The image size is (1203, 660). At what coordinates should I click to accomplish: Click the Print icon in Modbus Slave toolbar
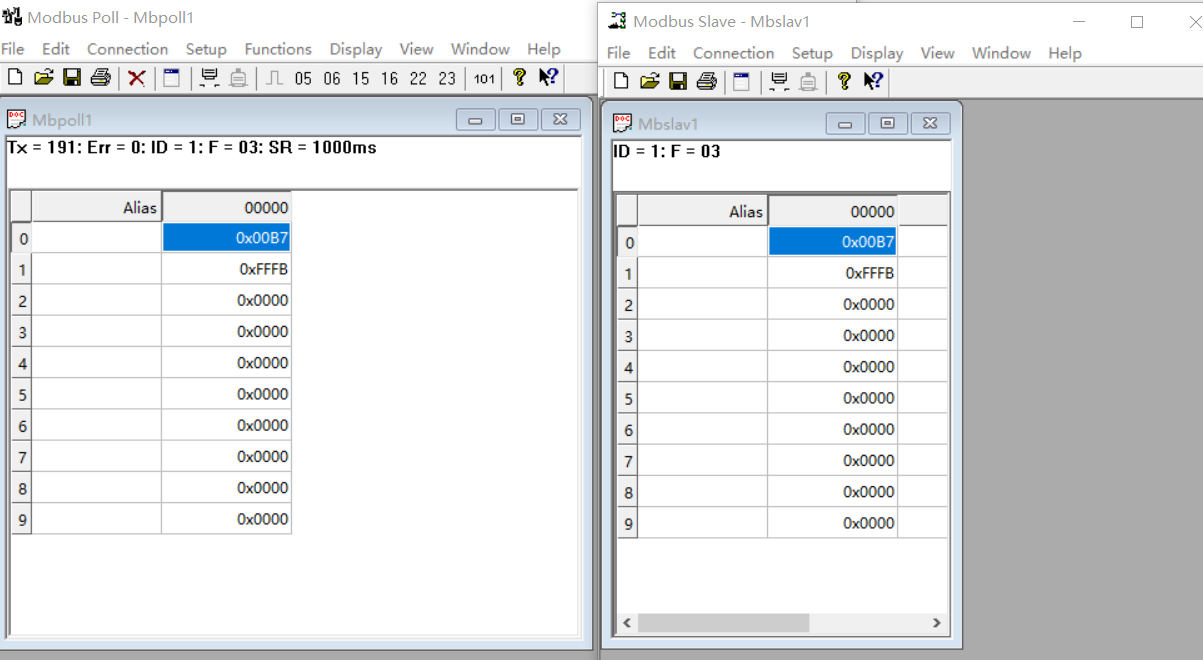click(706, 81)
